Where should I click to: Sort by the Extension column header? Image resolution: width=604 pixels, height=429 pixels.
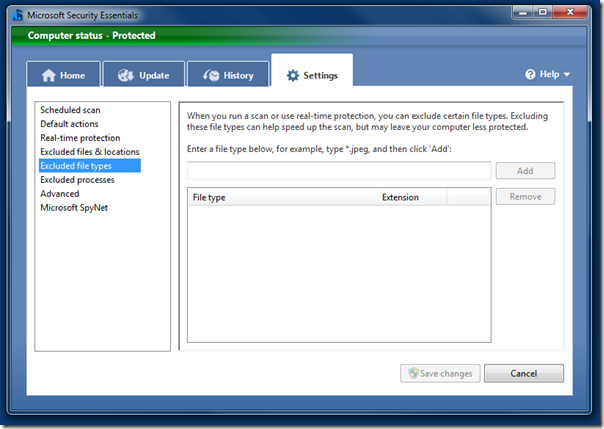tap(412, 197)
